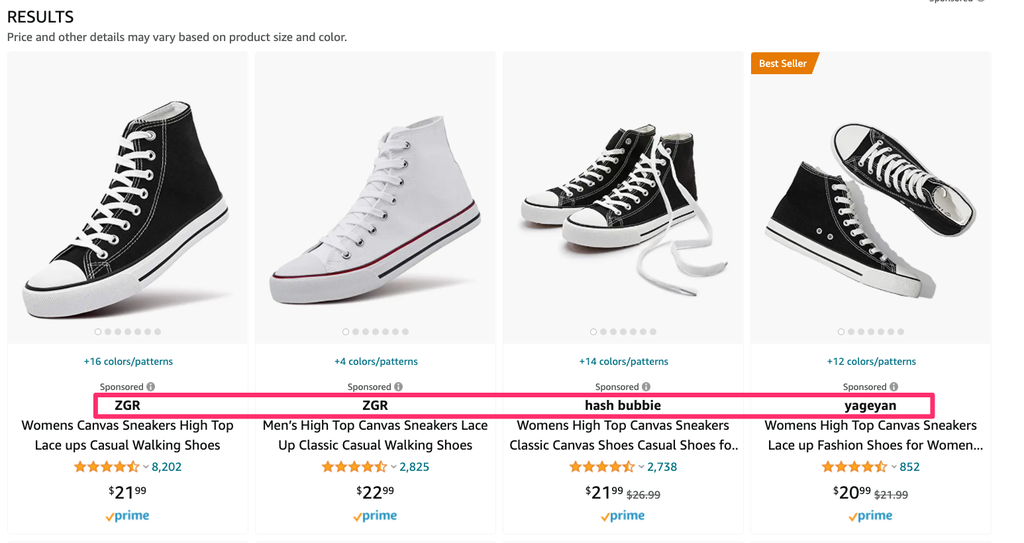Click Sponsored info icon on hash bubbie listing
1024x543 pixels.
pyautogui.click(x=647, y=387)
